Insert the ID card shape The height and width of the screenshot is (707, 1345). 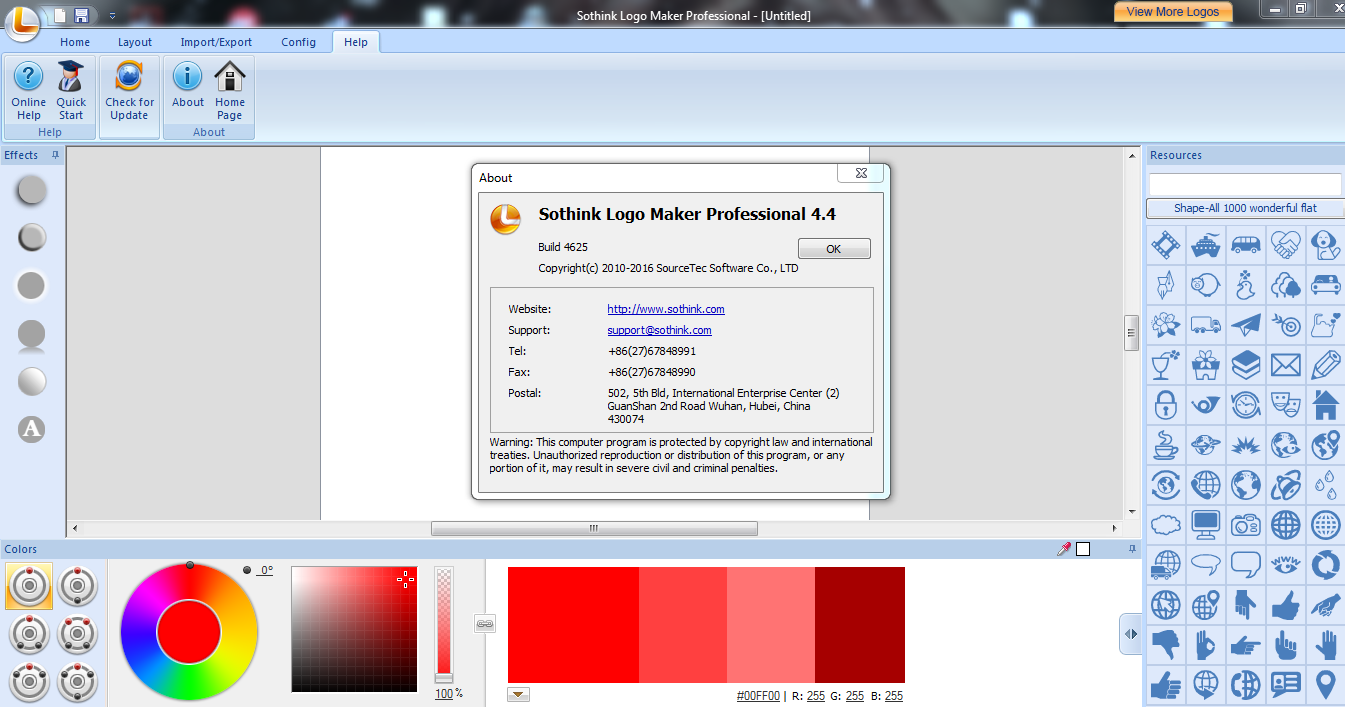pos(1286,685)
